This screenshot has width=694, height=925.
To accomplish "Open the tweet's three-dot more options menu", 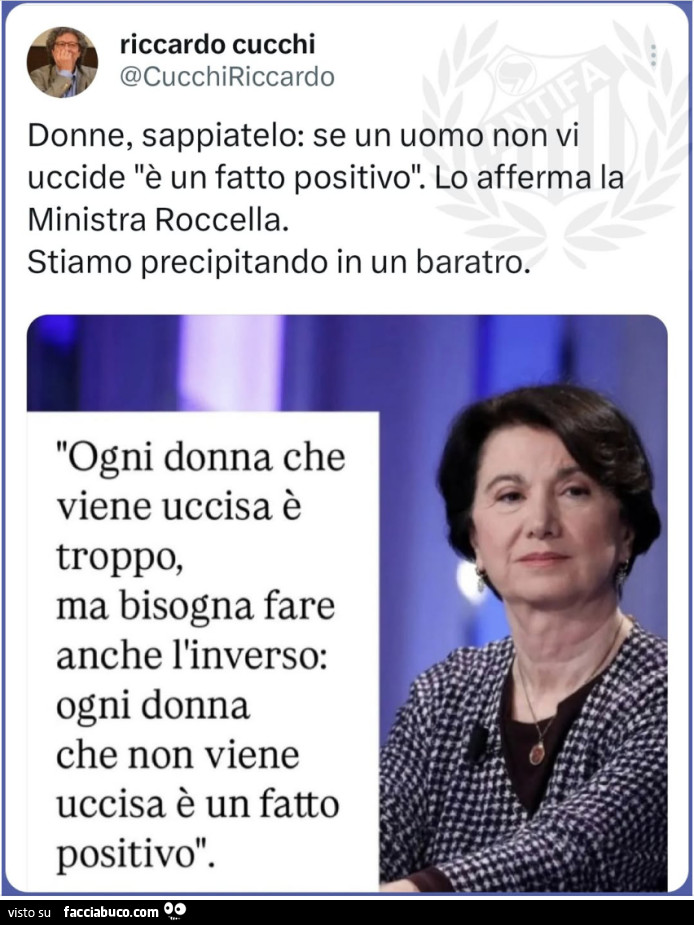I will (653, 55).
